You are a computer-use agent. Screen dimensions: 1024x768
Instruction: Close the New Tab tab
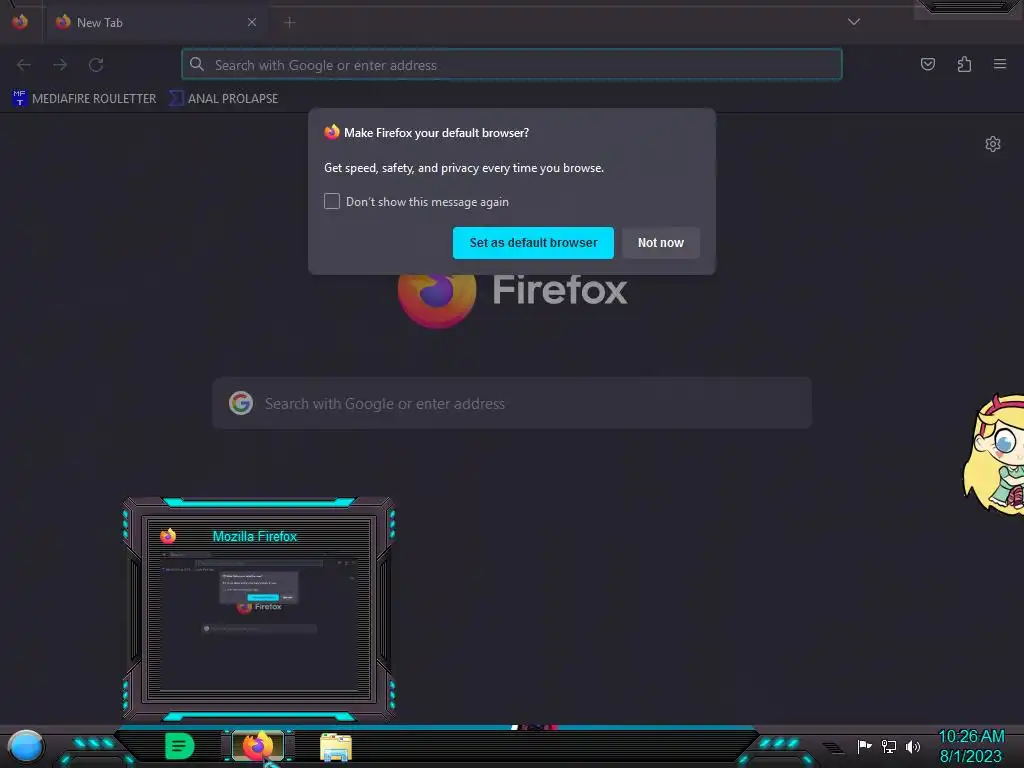pos(252,22)
